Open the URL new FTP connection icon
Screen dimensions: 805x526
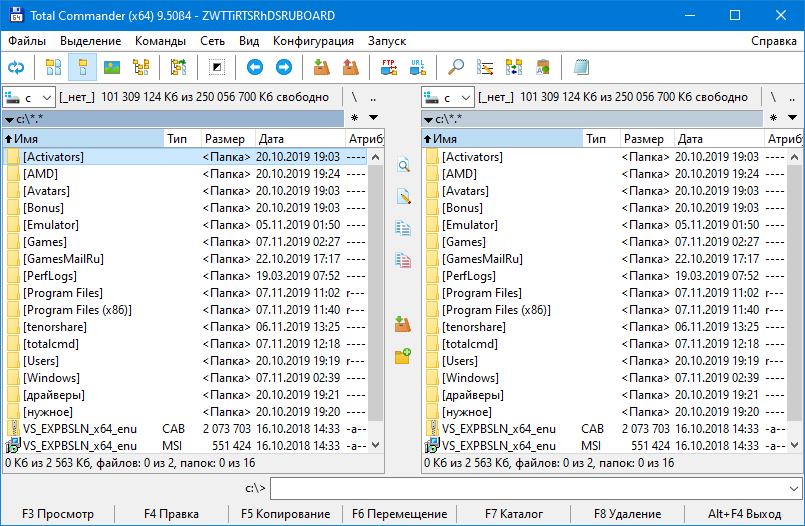pyautogui.click(x=417, y=67)
